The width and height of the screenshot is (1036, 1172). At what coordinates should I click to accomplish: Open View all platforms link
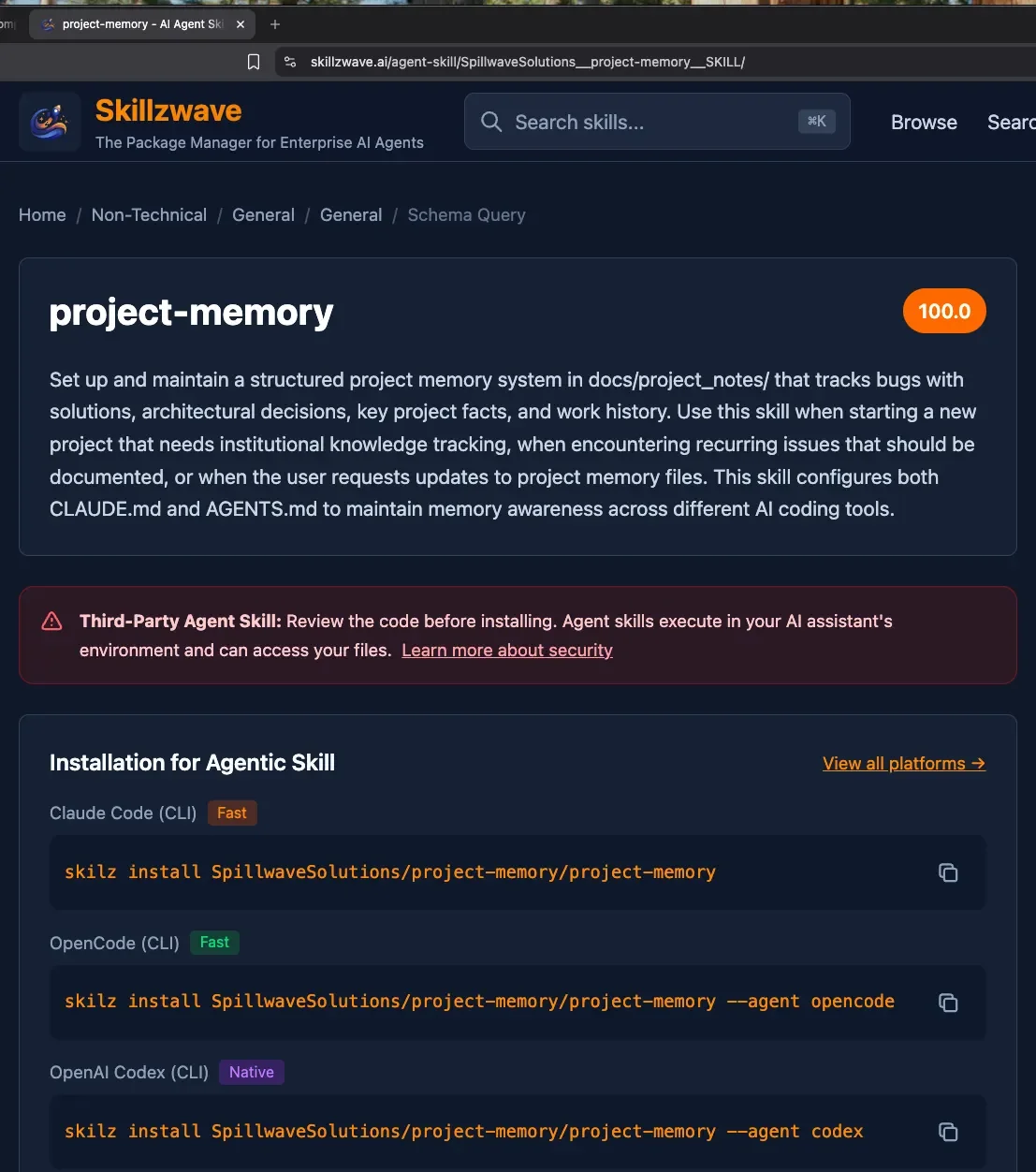pyautogui.click(x=903, y=764)
